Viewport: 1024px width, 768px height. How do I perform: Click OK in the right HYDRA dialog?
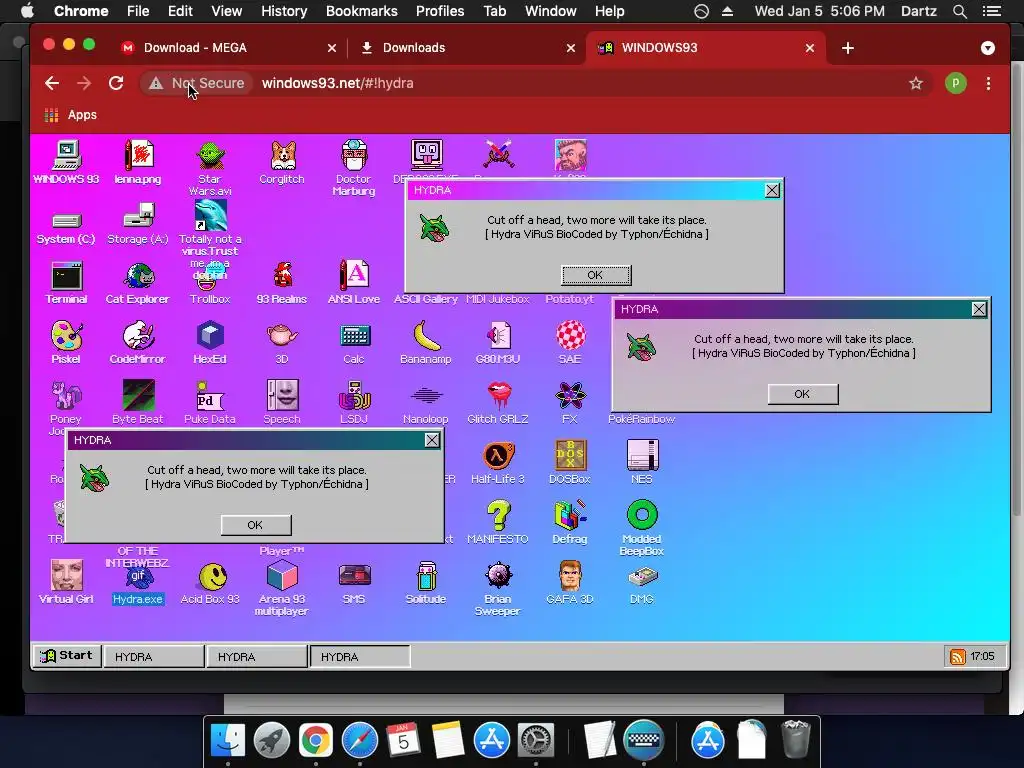point(803,394)
